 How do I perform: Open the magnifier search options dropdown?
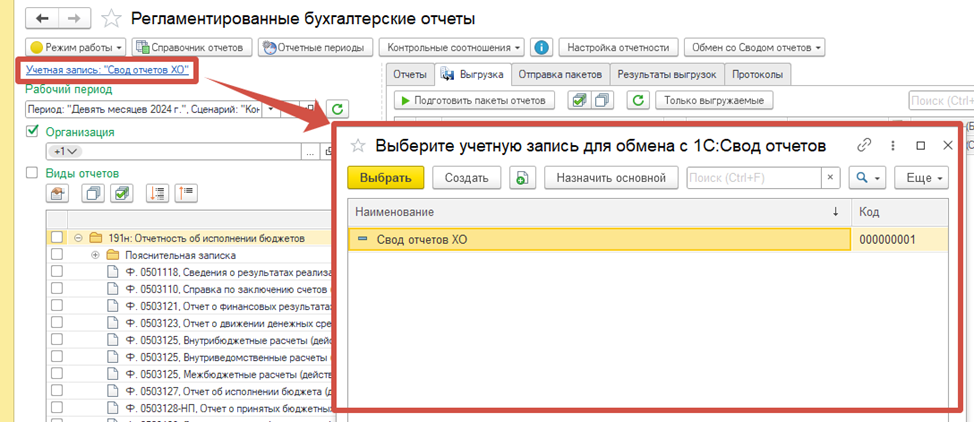click(x=867, y=178)
